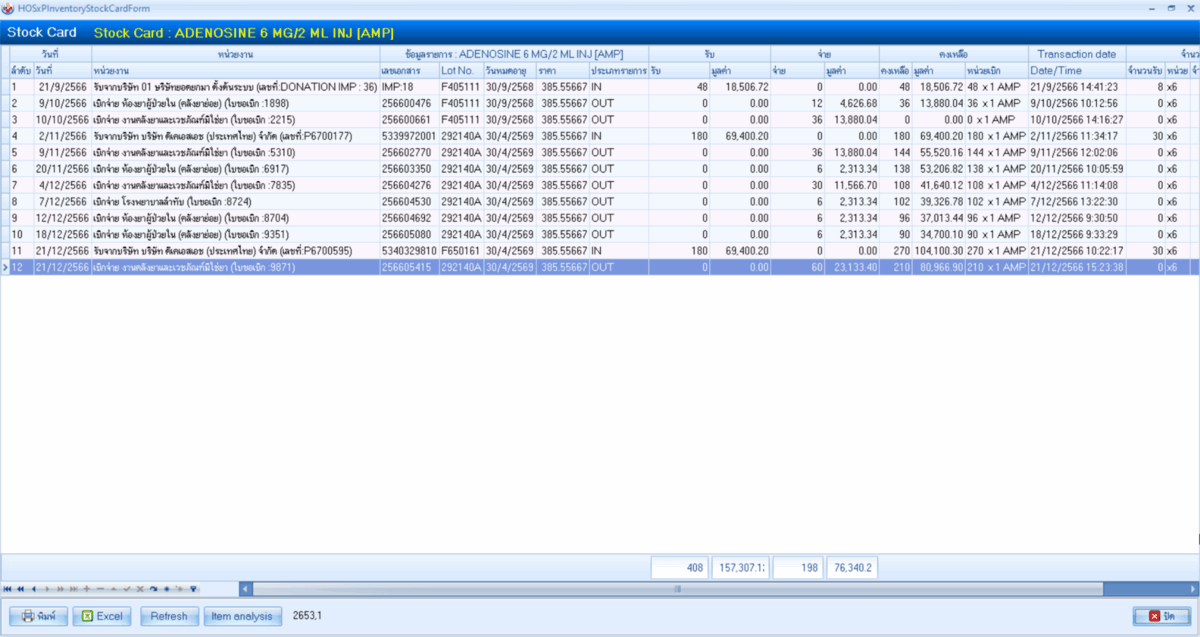Click the Date/Time column header
This screenshot has width=1200, height=637.
click(1075, 71)
